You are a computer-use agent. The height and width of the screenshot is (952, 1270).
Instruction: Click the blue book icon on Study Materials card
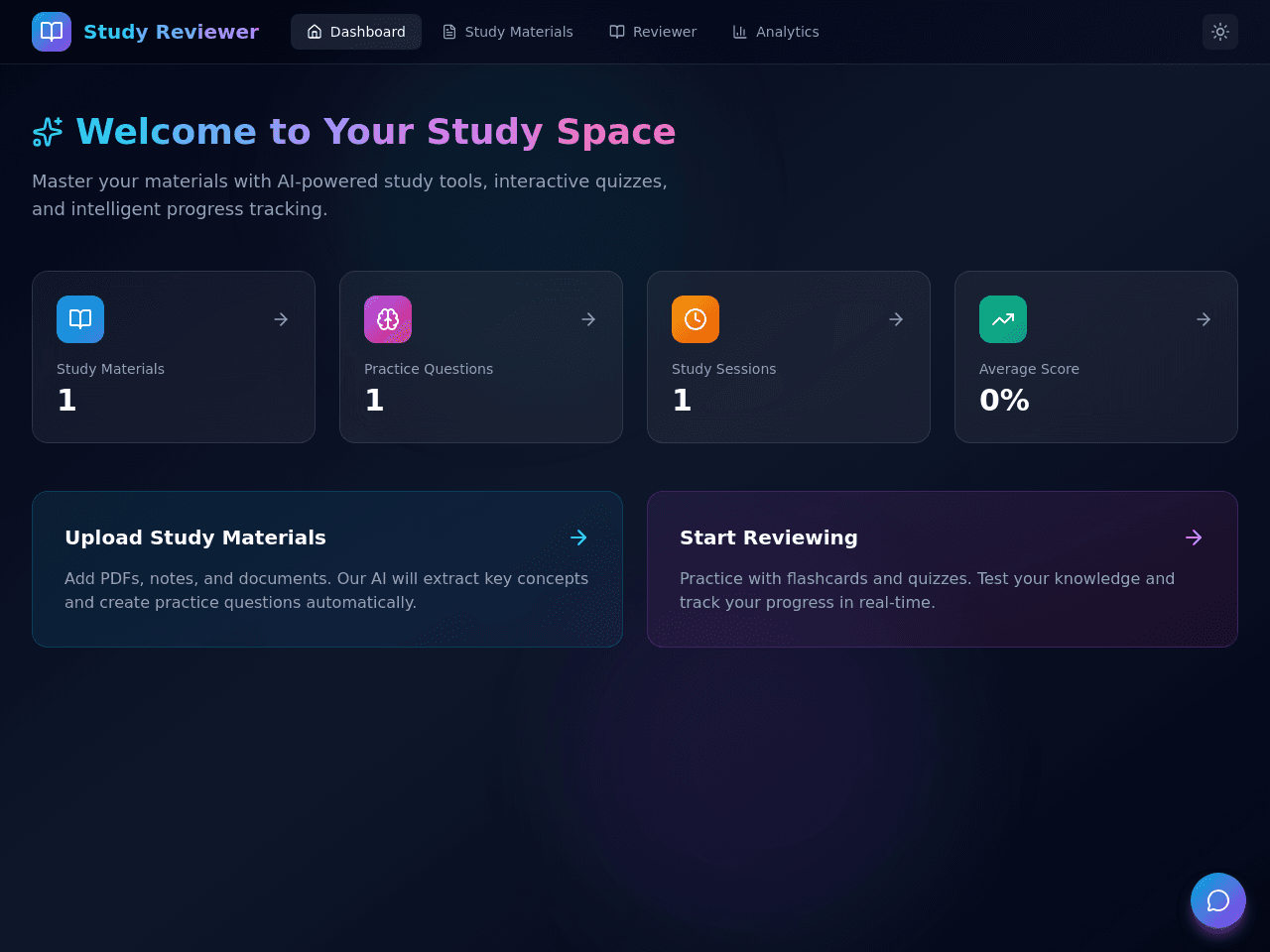80,319
